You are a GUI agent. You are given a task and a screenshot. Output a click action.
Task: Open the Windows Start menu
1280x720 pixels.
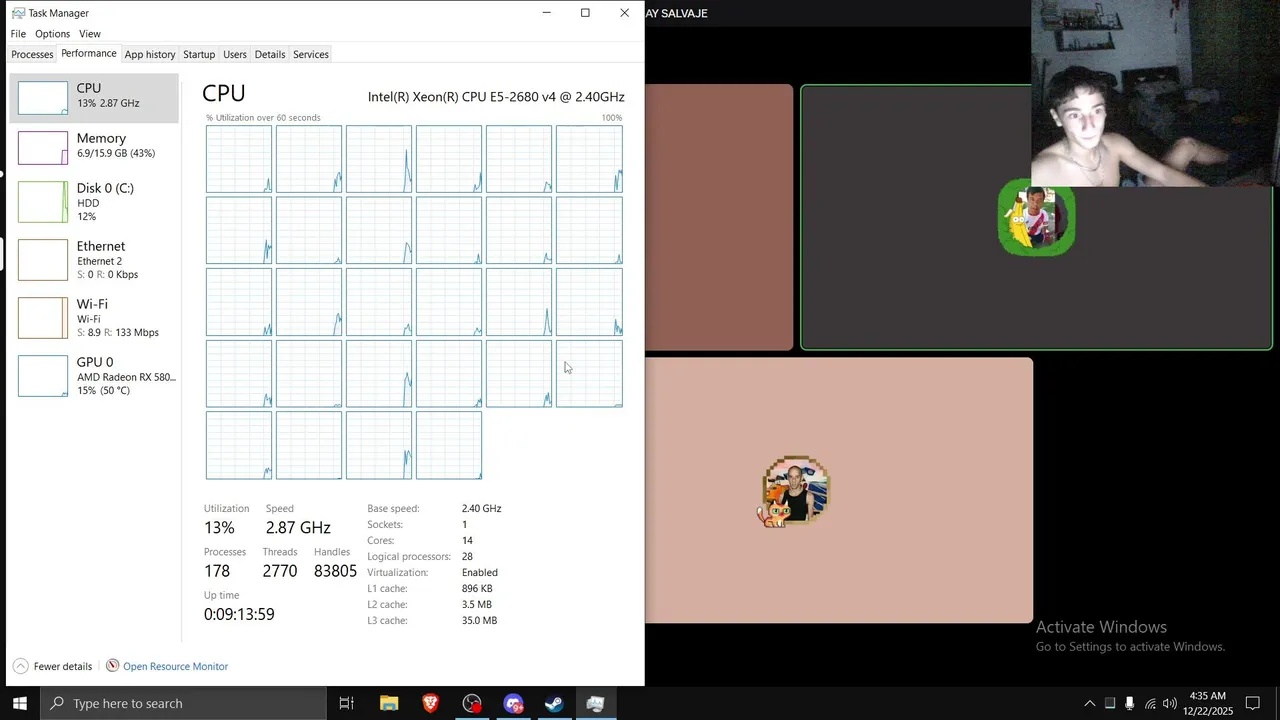pos(19,703)
